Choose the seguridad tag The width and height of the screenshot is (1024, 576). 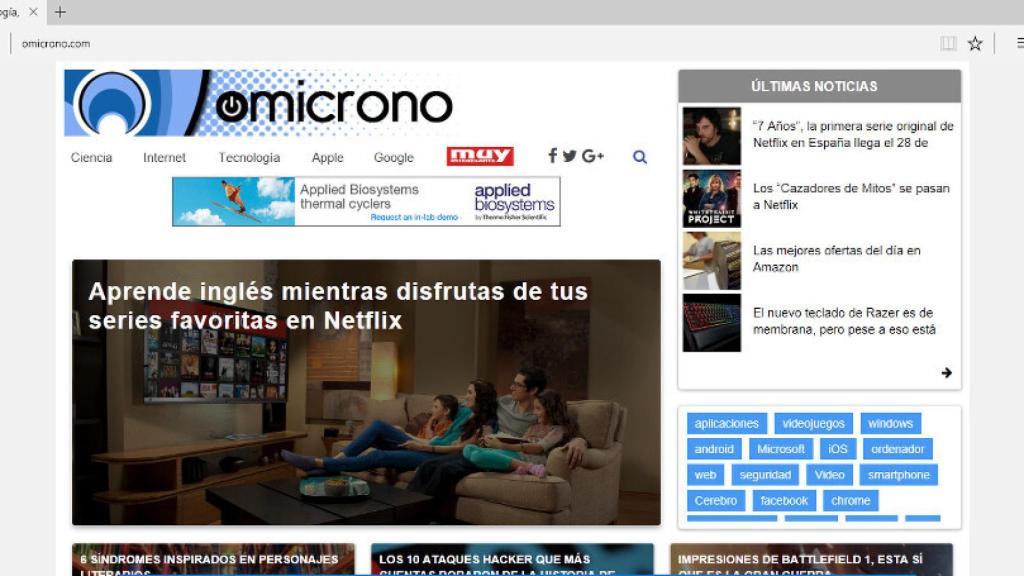(765, 475)
